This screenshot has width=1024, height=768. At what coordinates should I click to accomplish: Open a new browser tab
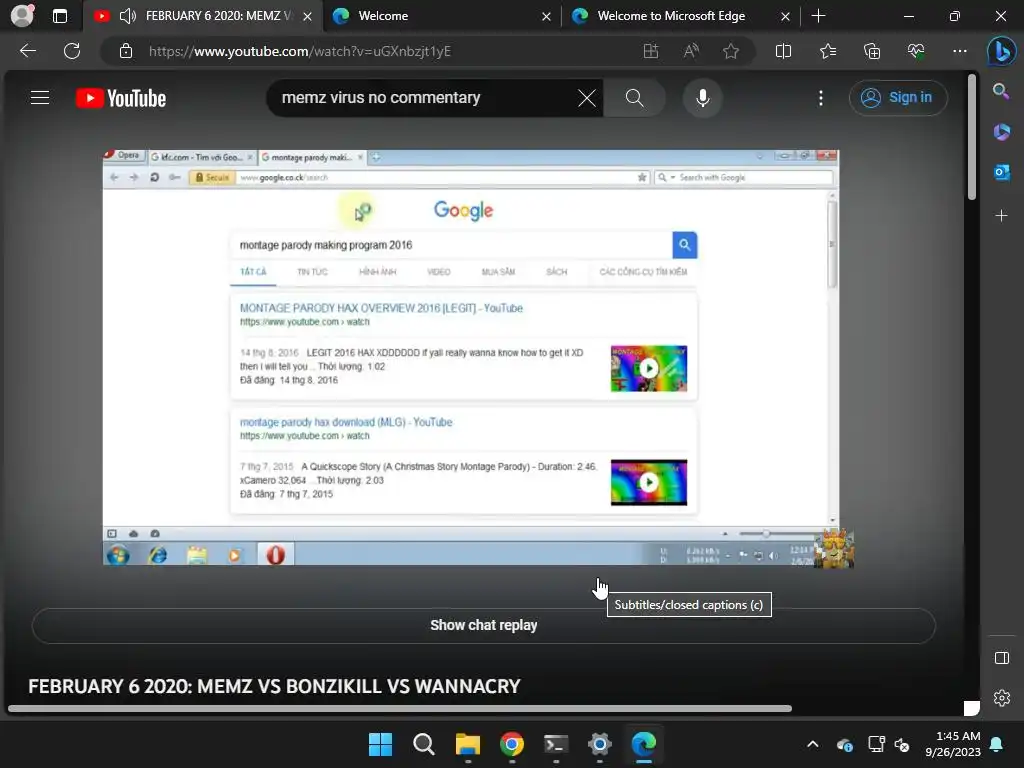click(x=818, y=16)
